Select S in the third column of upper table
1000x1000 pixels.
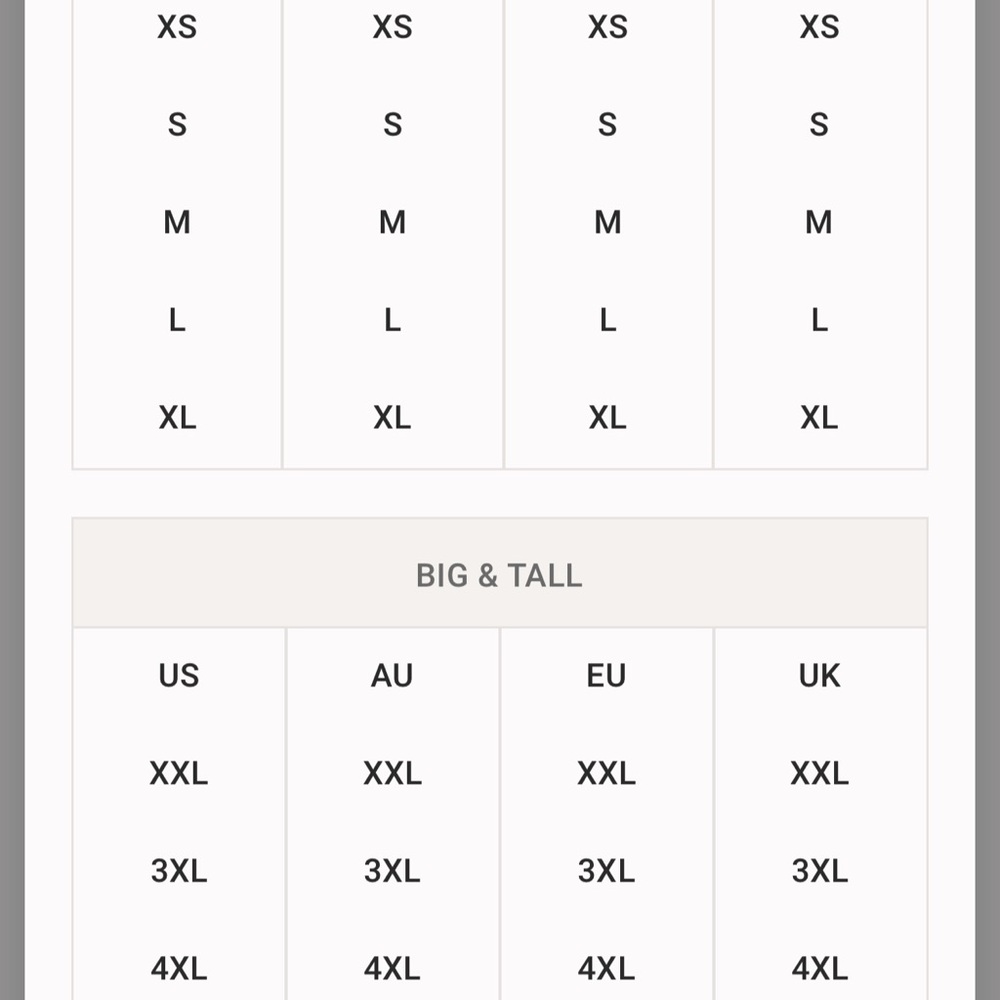coord(607,124)
